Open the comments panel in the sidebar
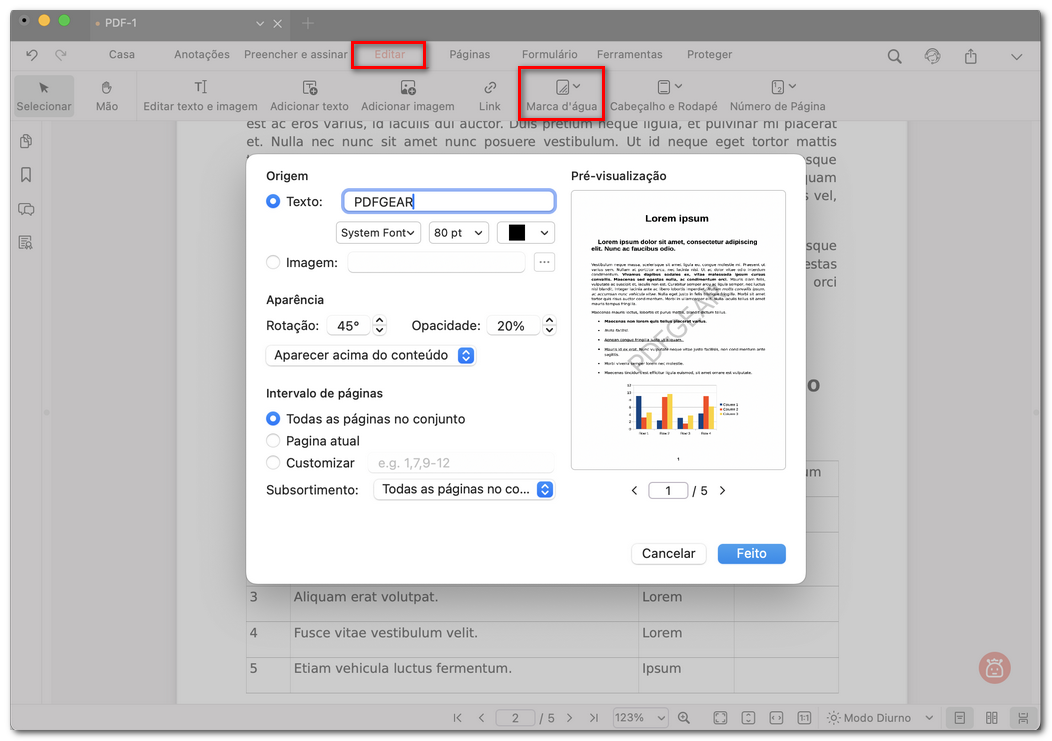The image size is (1052, 741). 25,206
